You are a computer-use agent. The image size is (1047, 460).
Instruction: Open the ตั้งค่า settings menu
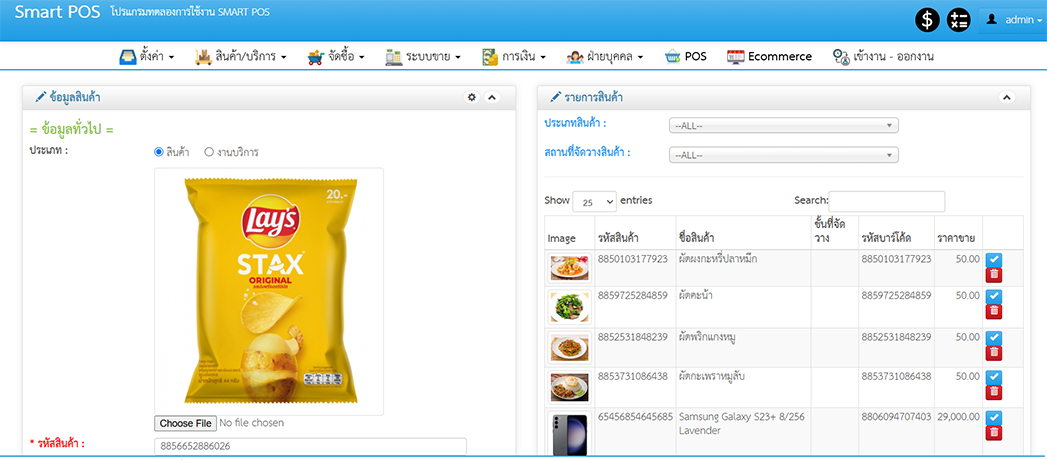147,57
